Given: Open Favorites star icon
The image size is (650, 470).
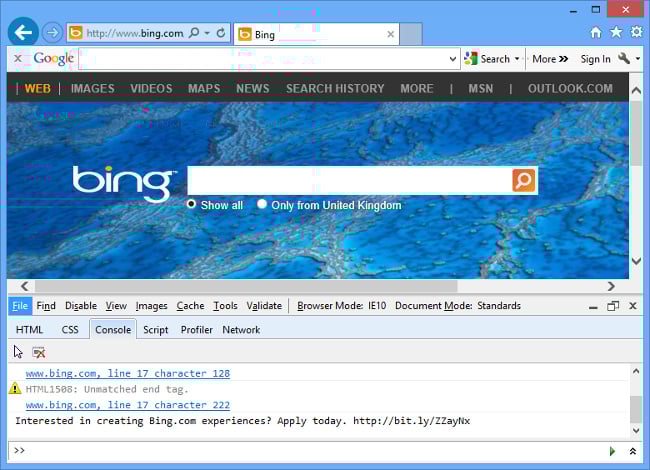Looking at the screenshot, I should tap(616, 32).
